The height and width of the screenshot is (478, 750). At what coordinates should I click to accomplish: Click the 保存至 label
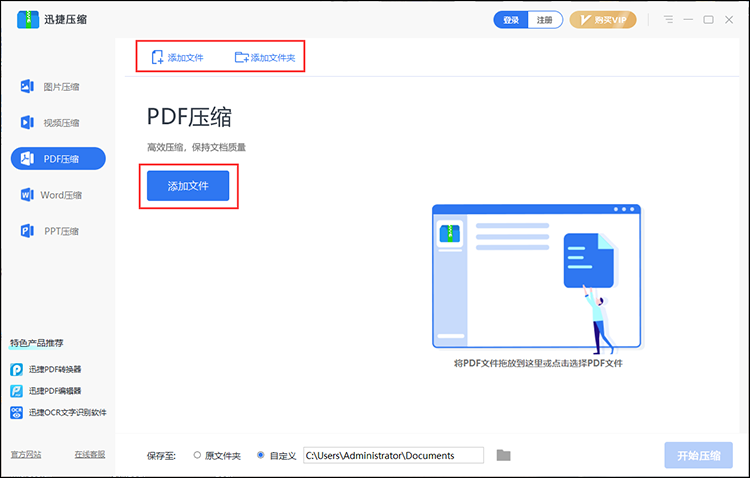[161, 456]
